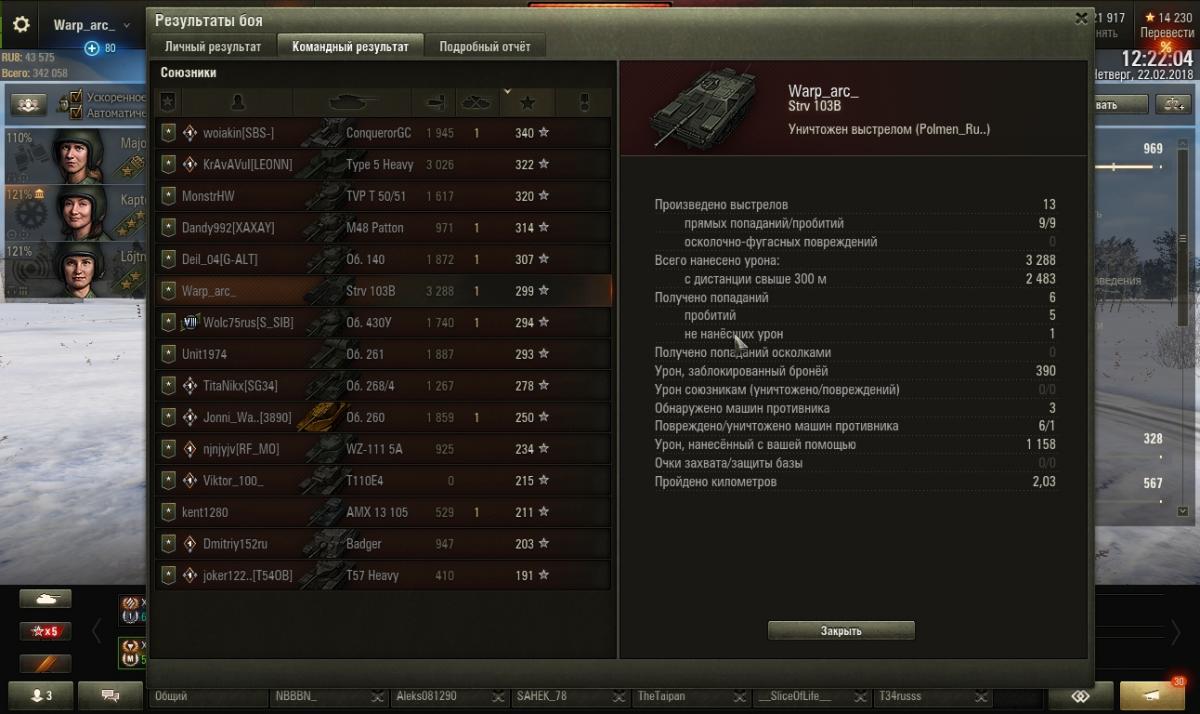Toggle the Автоматиче... checkbox

[x=76, y=113]
